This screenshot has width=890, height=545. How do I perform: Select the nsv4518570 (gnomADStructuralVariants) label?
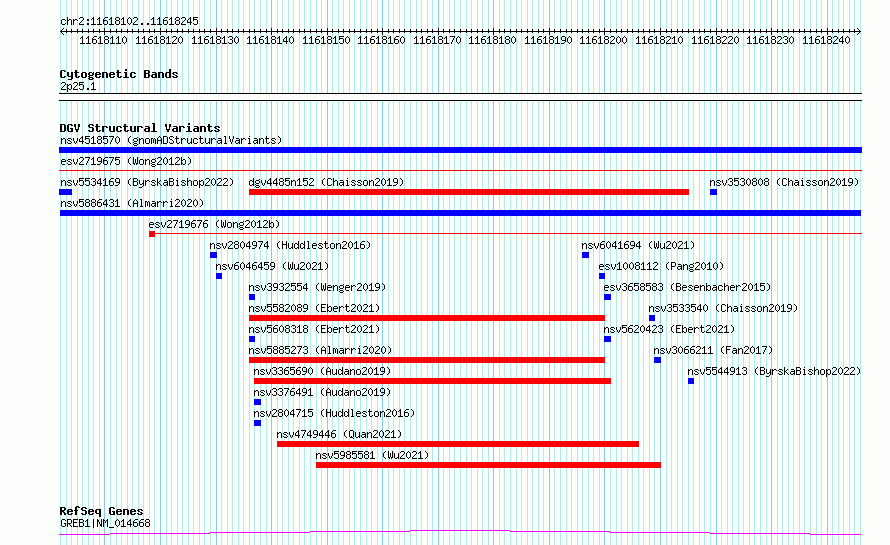tap(171, 140)
